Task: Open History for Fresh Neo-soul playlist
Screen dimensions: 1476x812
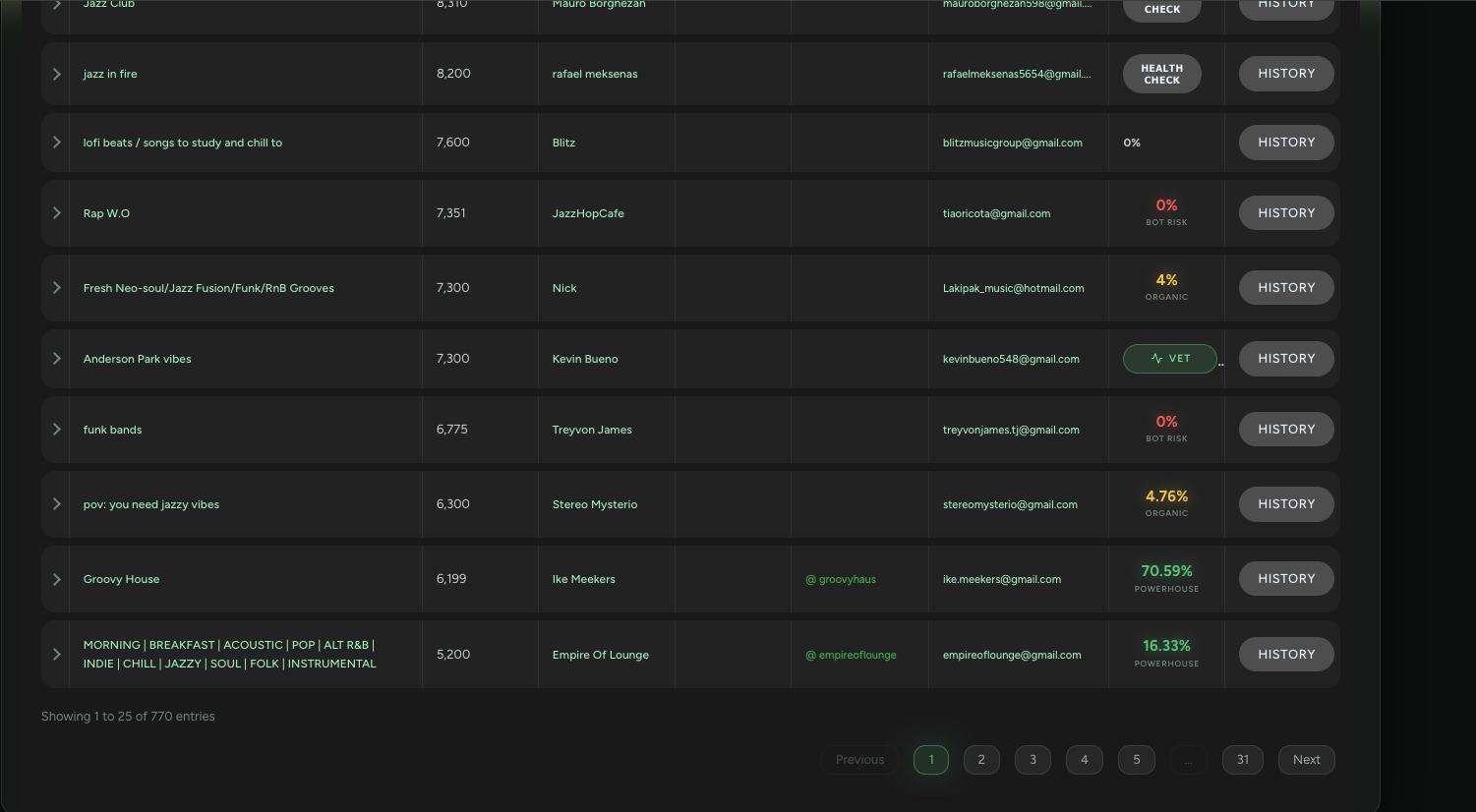Action: coord(1286,288)
